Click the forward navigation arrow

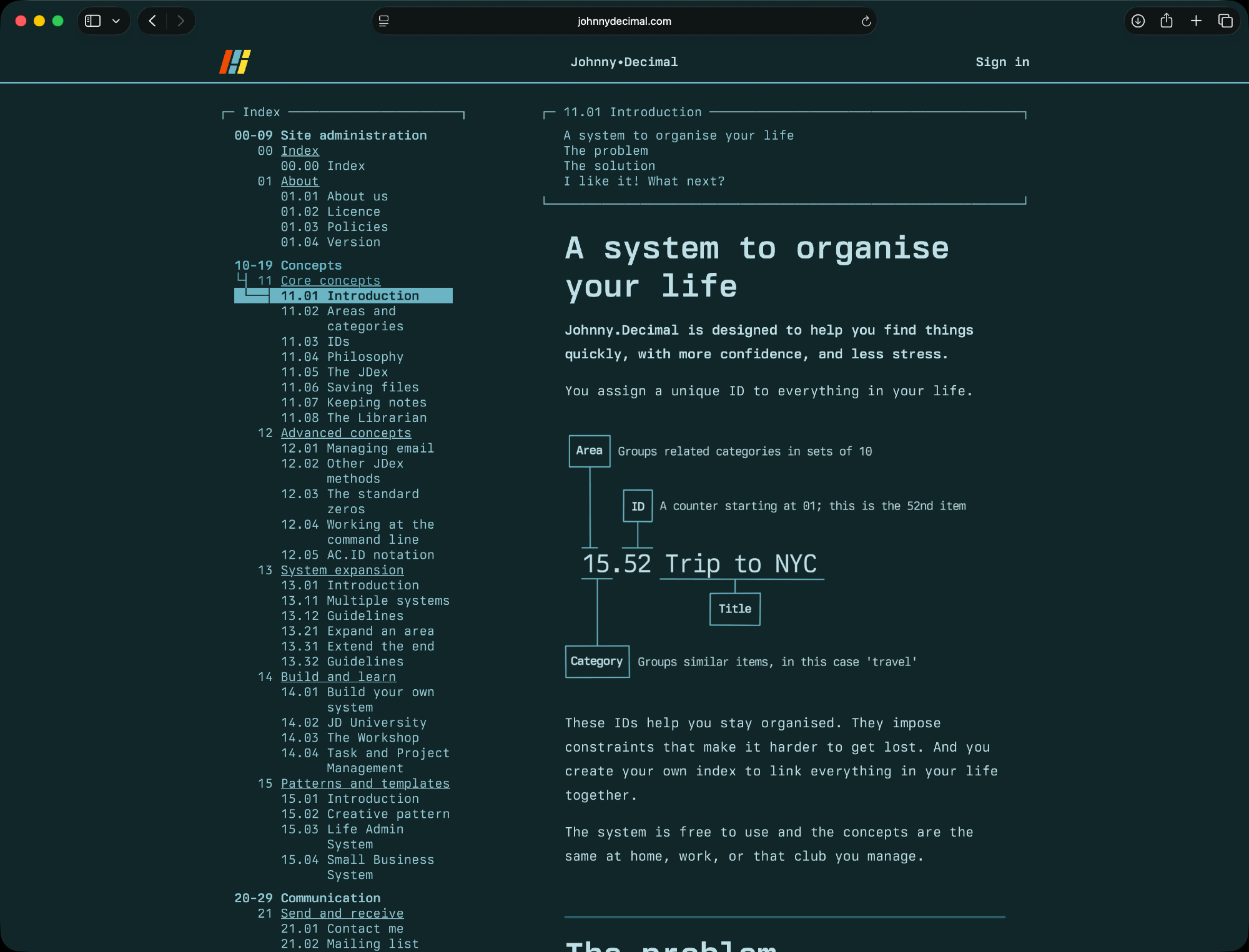click(x=180, y=21)
